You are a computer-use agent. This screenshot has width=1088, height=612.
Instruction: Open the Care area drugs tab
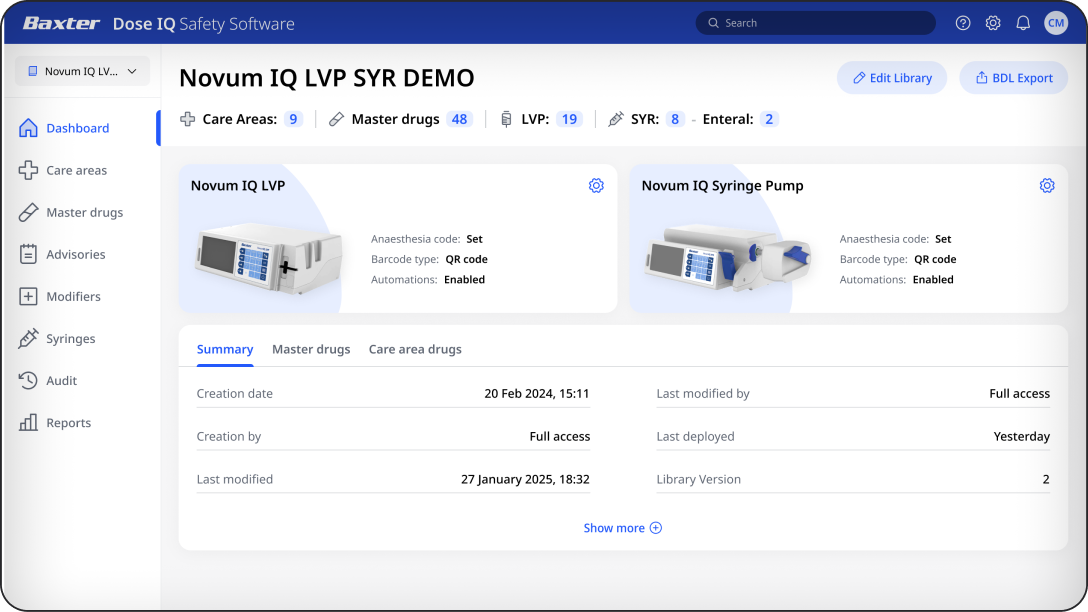coord(415,349)
